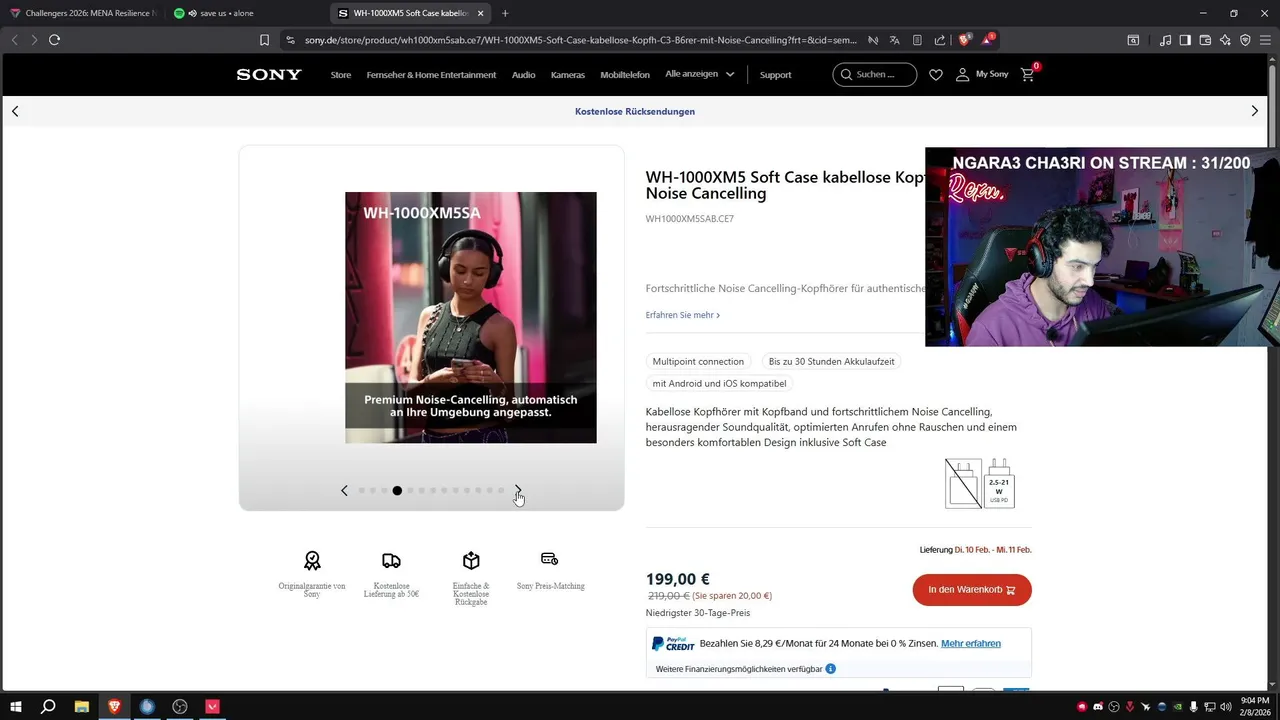Show next product image with gallery arrow
The height and width of the screenshot is (720, 1280).
pos(518,490)
